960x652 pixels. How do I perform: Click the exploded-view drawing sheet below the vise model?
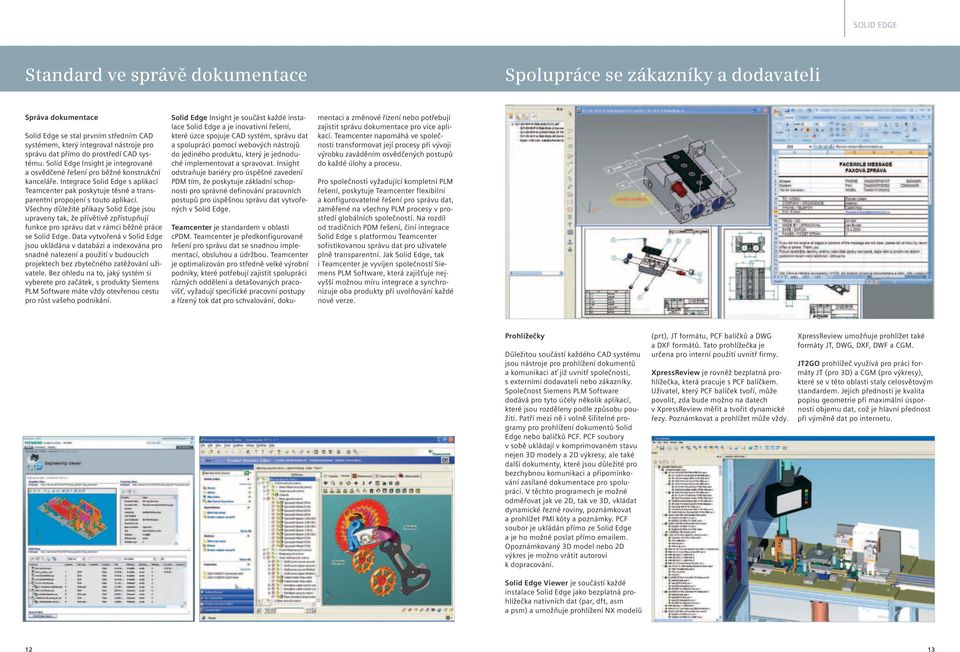point(648,272)
